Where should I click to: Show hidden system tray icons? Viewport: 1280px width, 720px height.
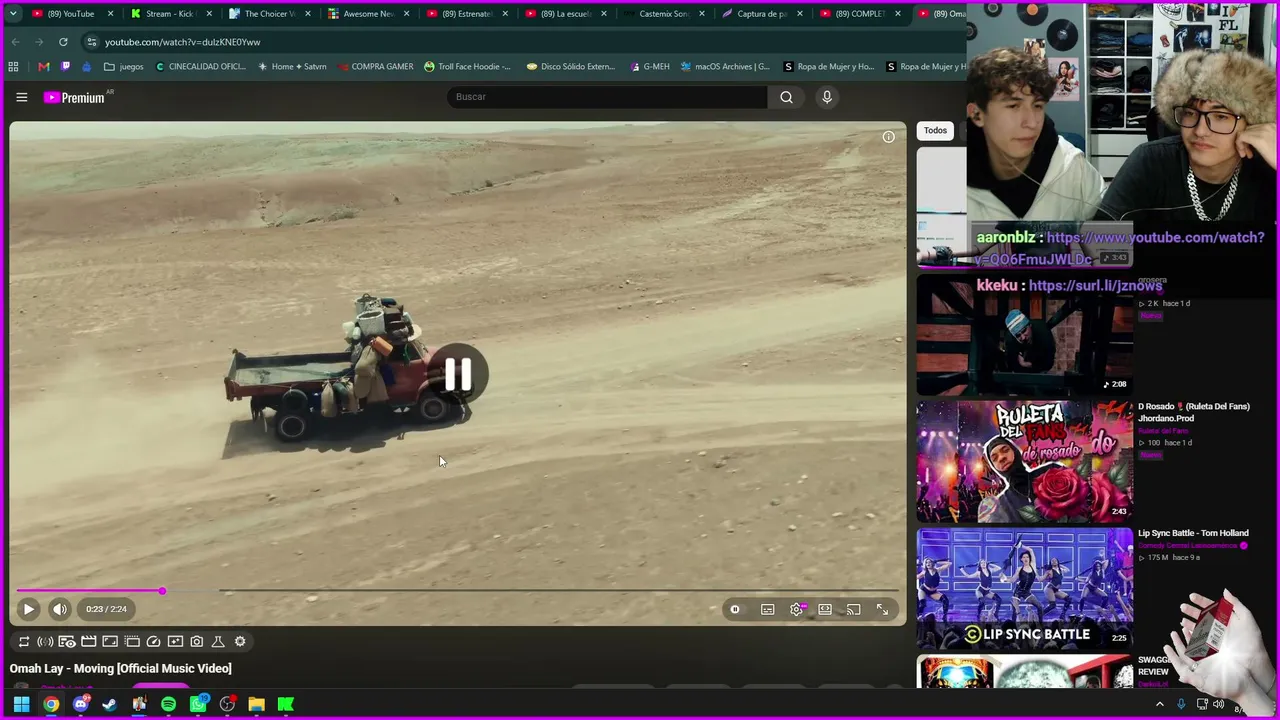point(1160,704)
